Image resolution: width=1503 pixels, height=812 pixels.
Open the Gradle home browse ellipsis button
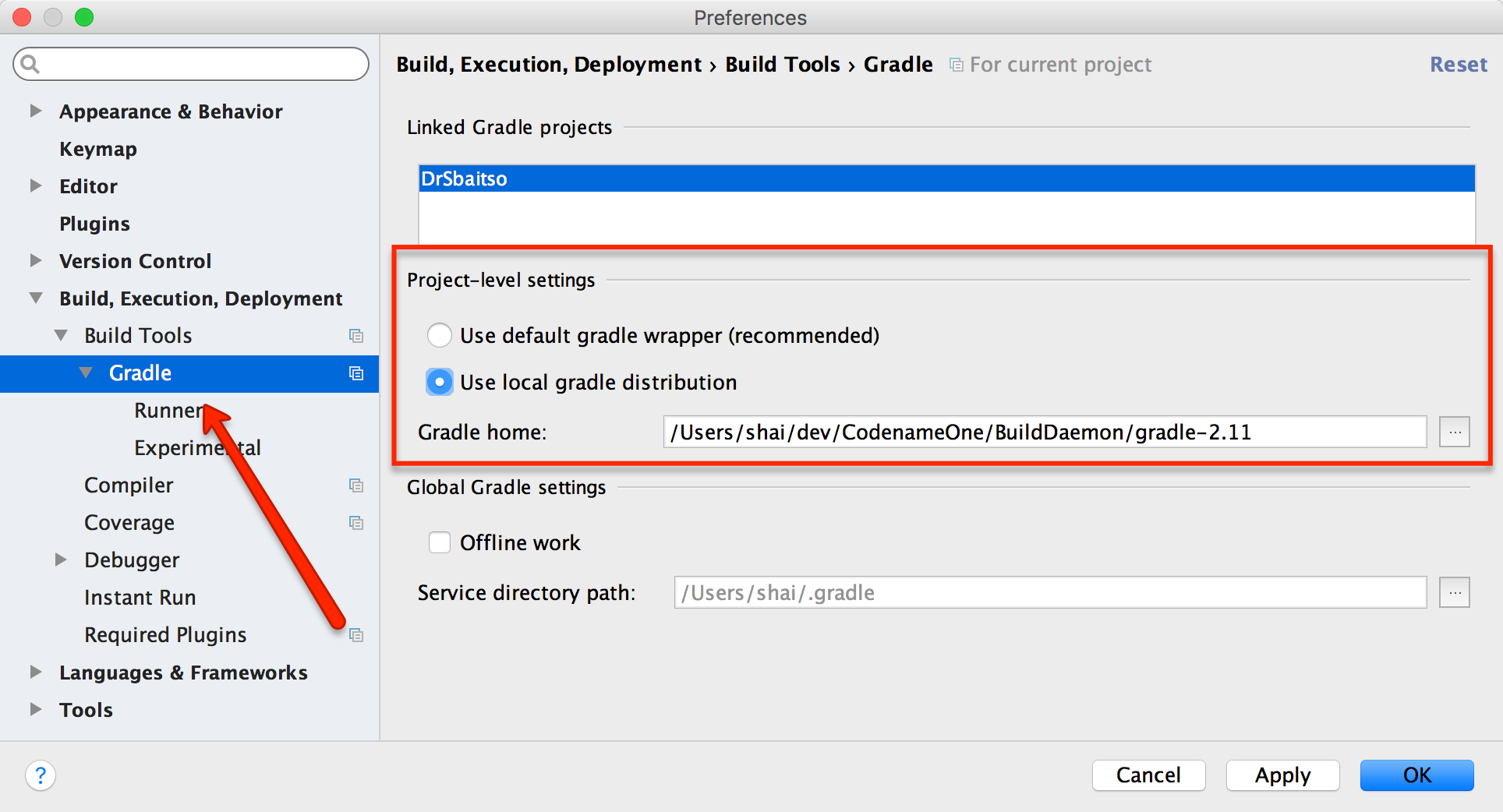(1454, 432)
